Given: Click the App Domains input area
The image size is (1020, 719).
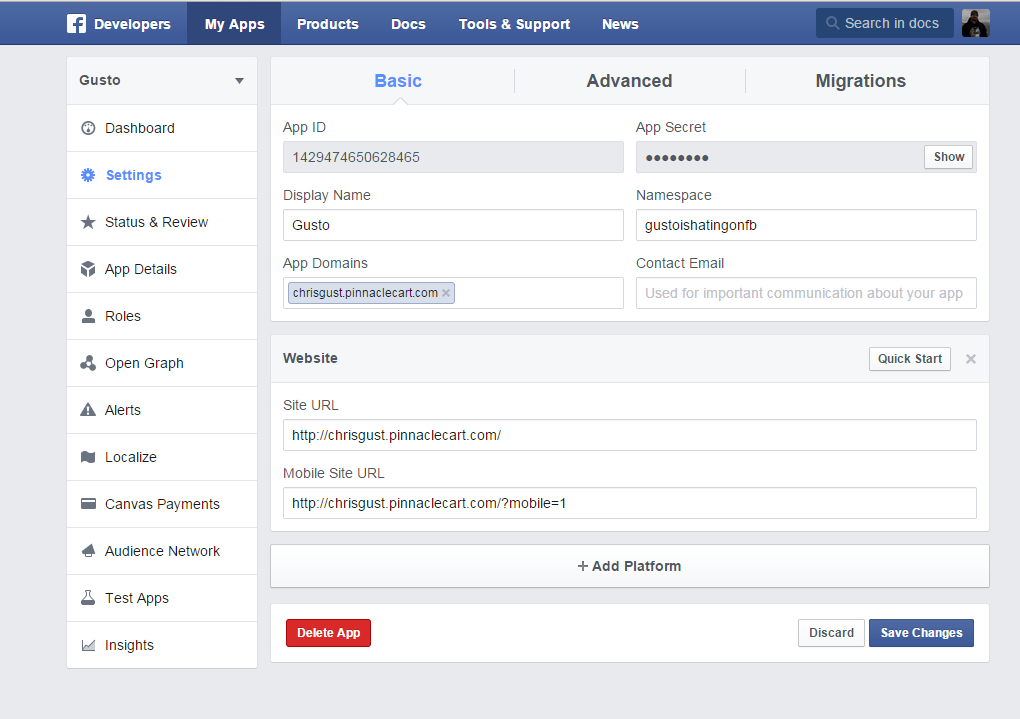Looking at the screenshot, I should 453,293.
